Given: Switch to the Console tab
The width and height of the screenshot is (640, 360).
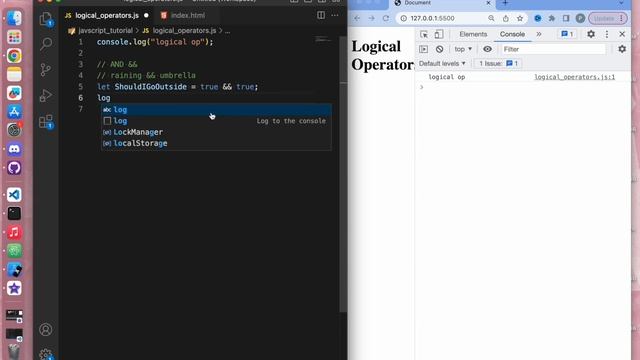Looking at the screenshot, I should (512, 34).
